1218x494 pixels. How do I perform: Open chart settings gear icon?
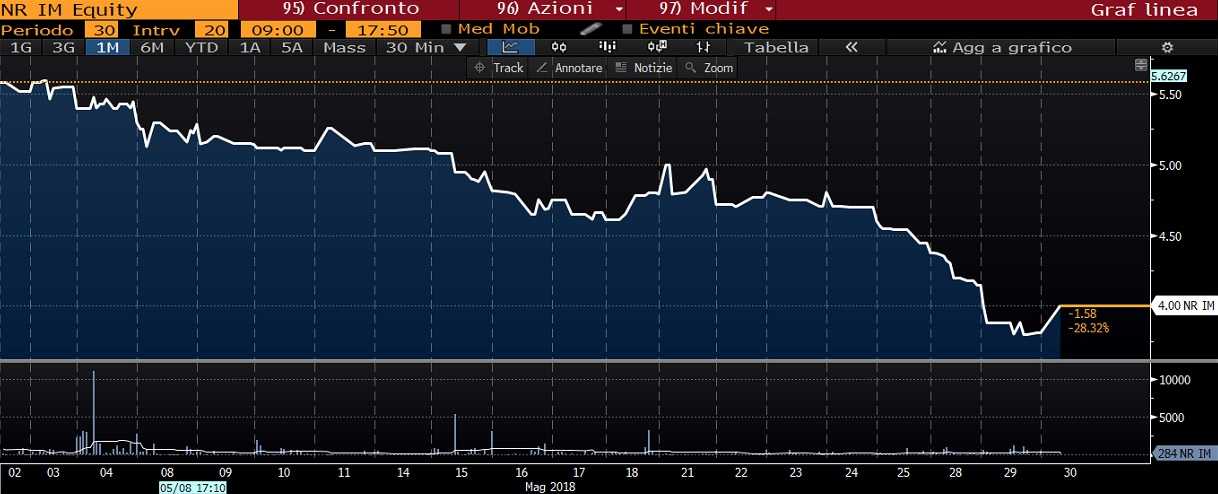pyautogui.click(x=1166, y=47)
